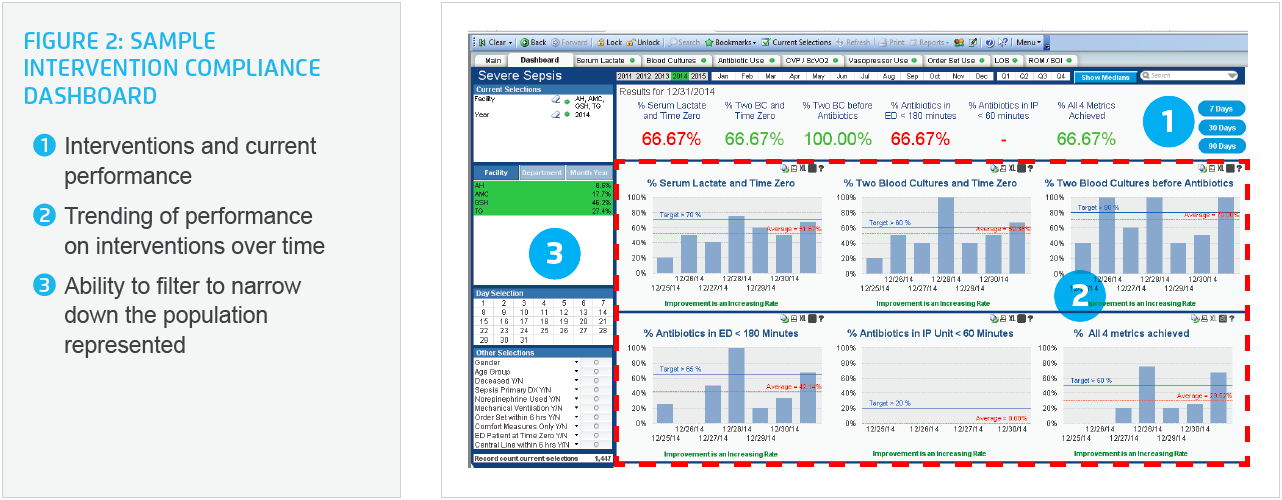Select the TG facility row
Screen dimensions: 1282x500
[x=543, y=211]
